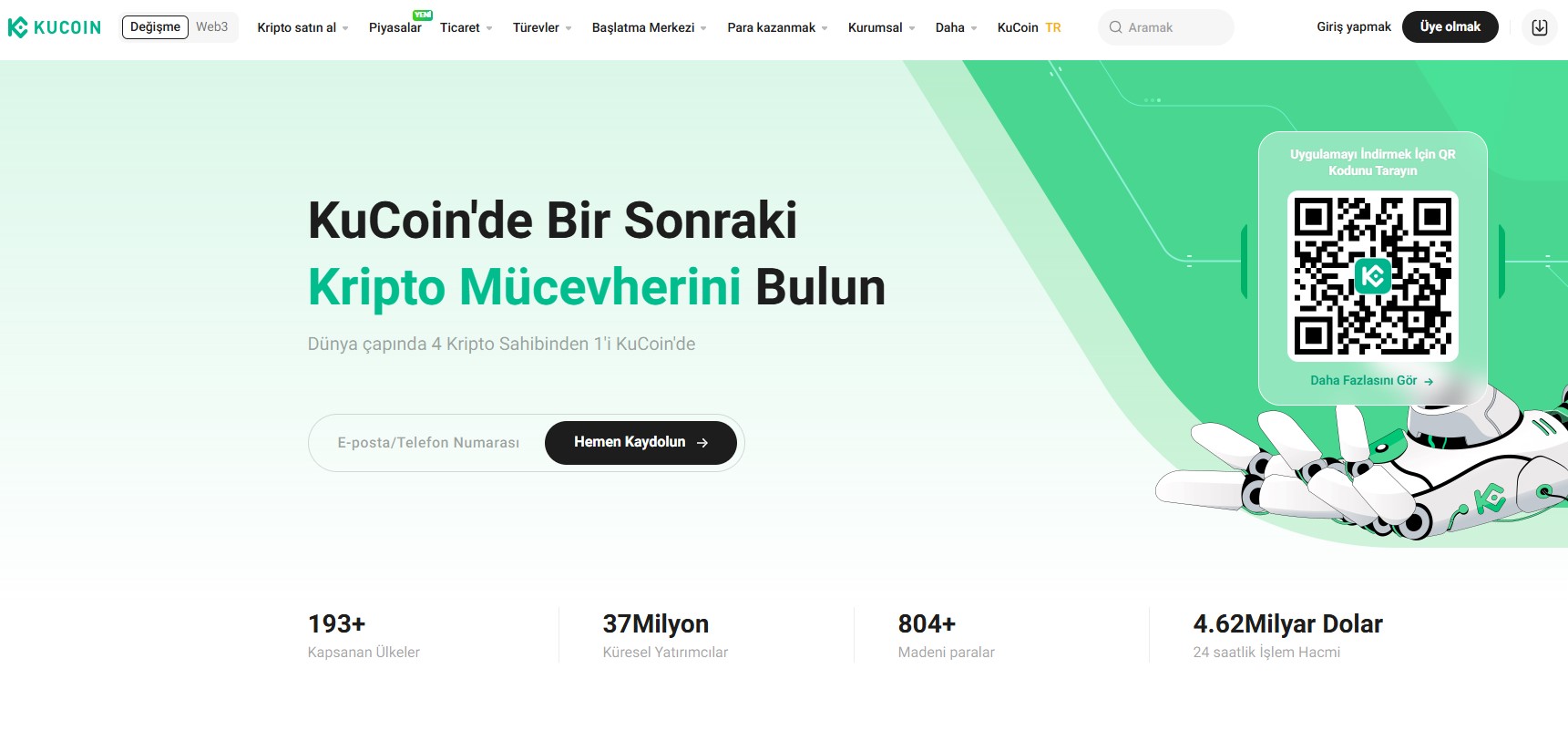Select the Değişme toggle option
The width and height of the screenshot is (1568, 751).
tap(155, 27)
